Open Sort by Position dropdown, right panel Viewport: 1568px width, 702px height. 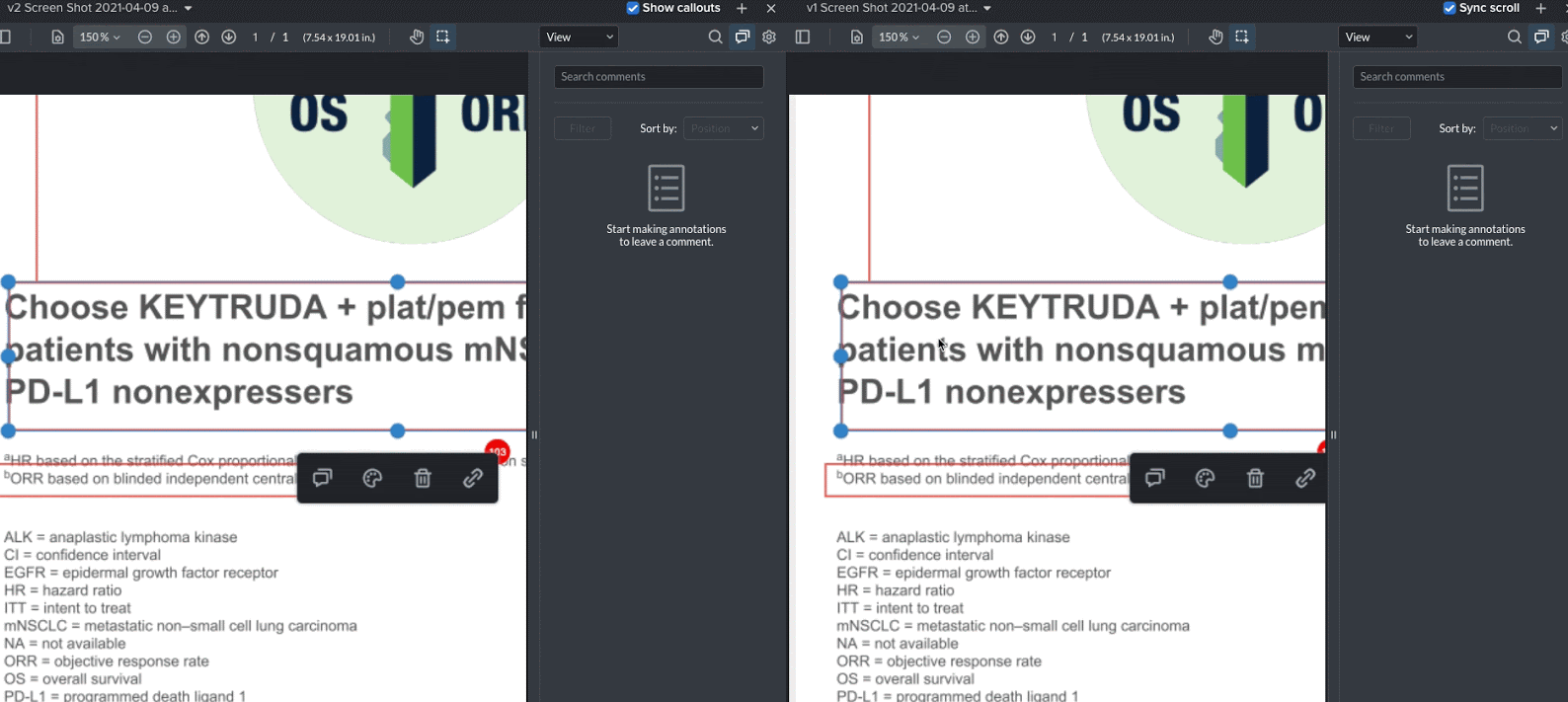click(x=1523, y=128)
